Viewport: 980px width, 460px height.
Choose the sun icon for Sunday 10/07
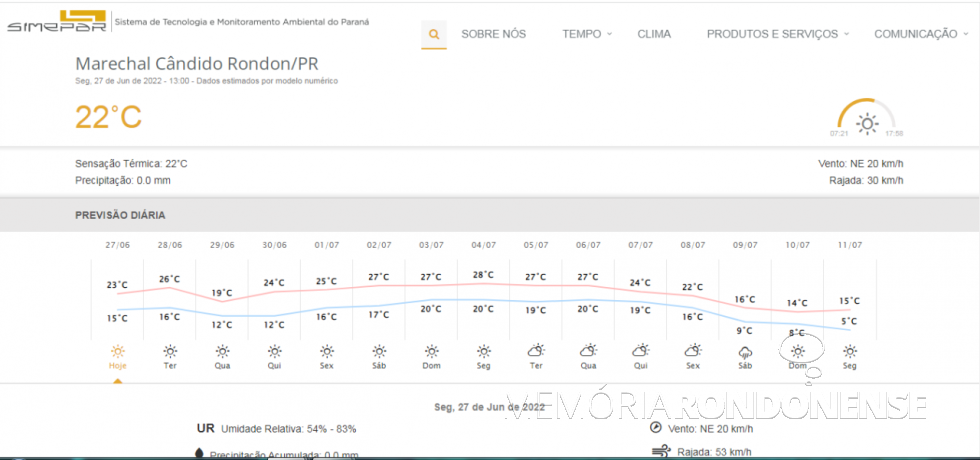click(798, 351)
